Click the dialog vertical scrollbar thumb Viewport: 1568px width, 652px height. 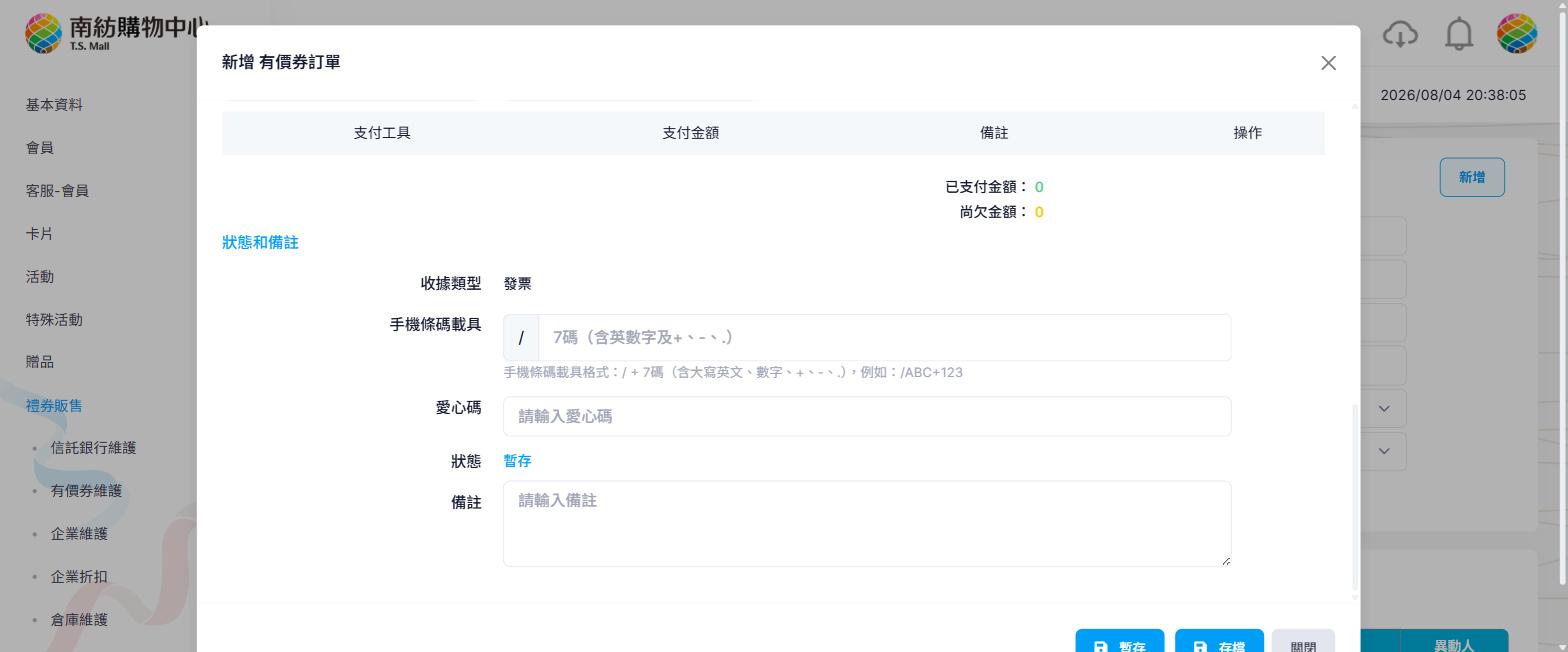coord(1355,496)
